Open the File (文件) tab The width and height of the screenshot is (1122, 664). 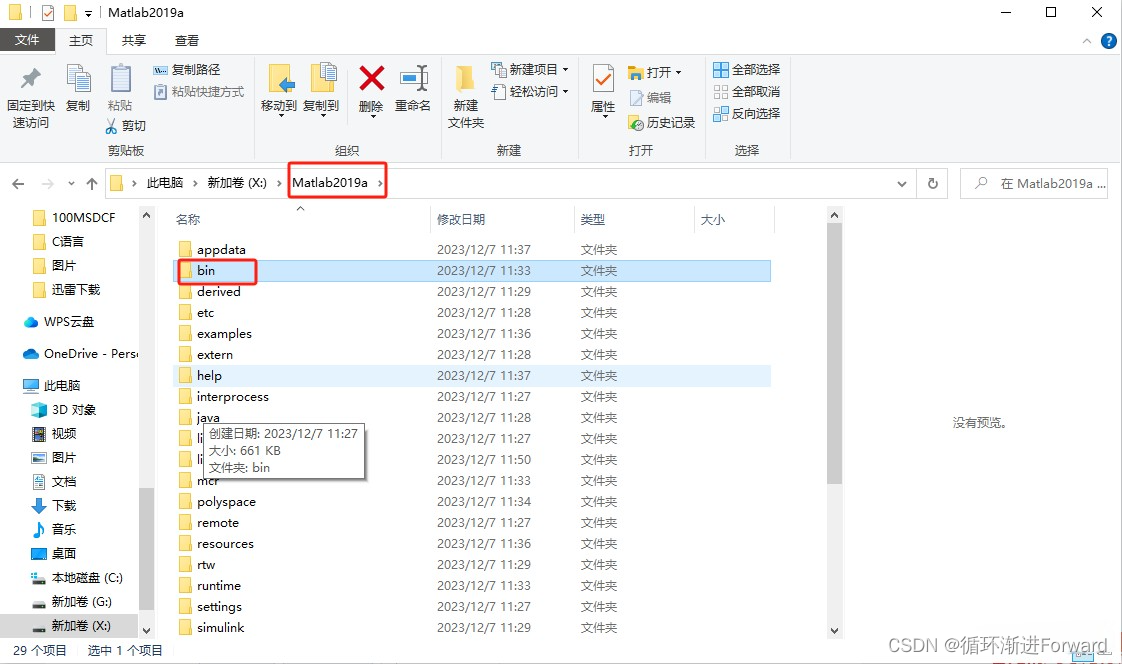27,40
